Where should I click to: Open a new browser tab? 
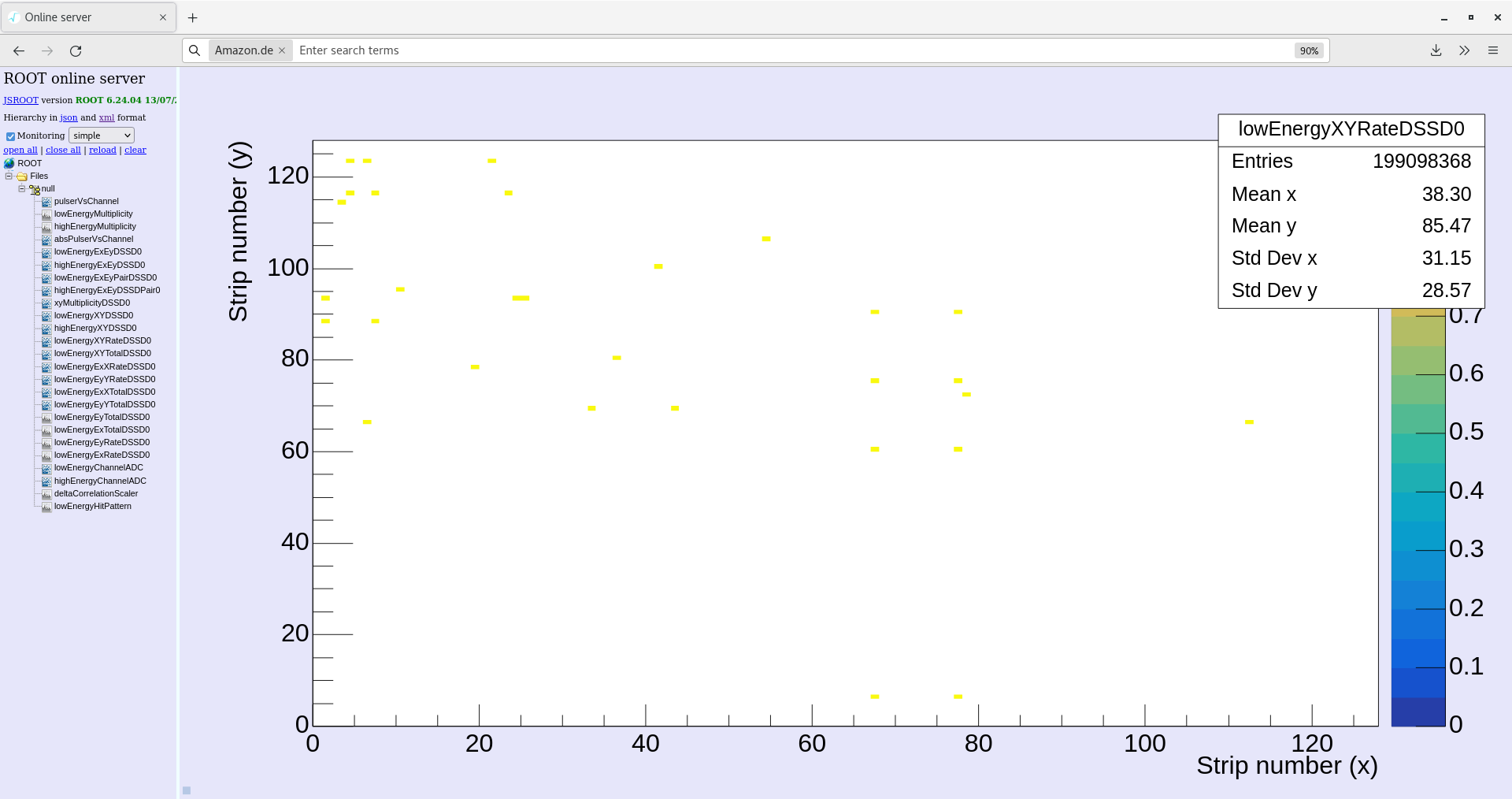(x=193, y=17)
